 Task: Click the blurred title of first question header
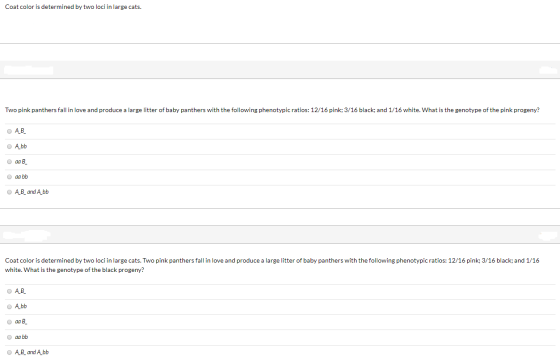point(29,70)
